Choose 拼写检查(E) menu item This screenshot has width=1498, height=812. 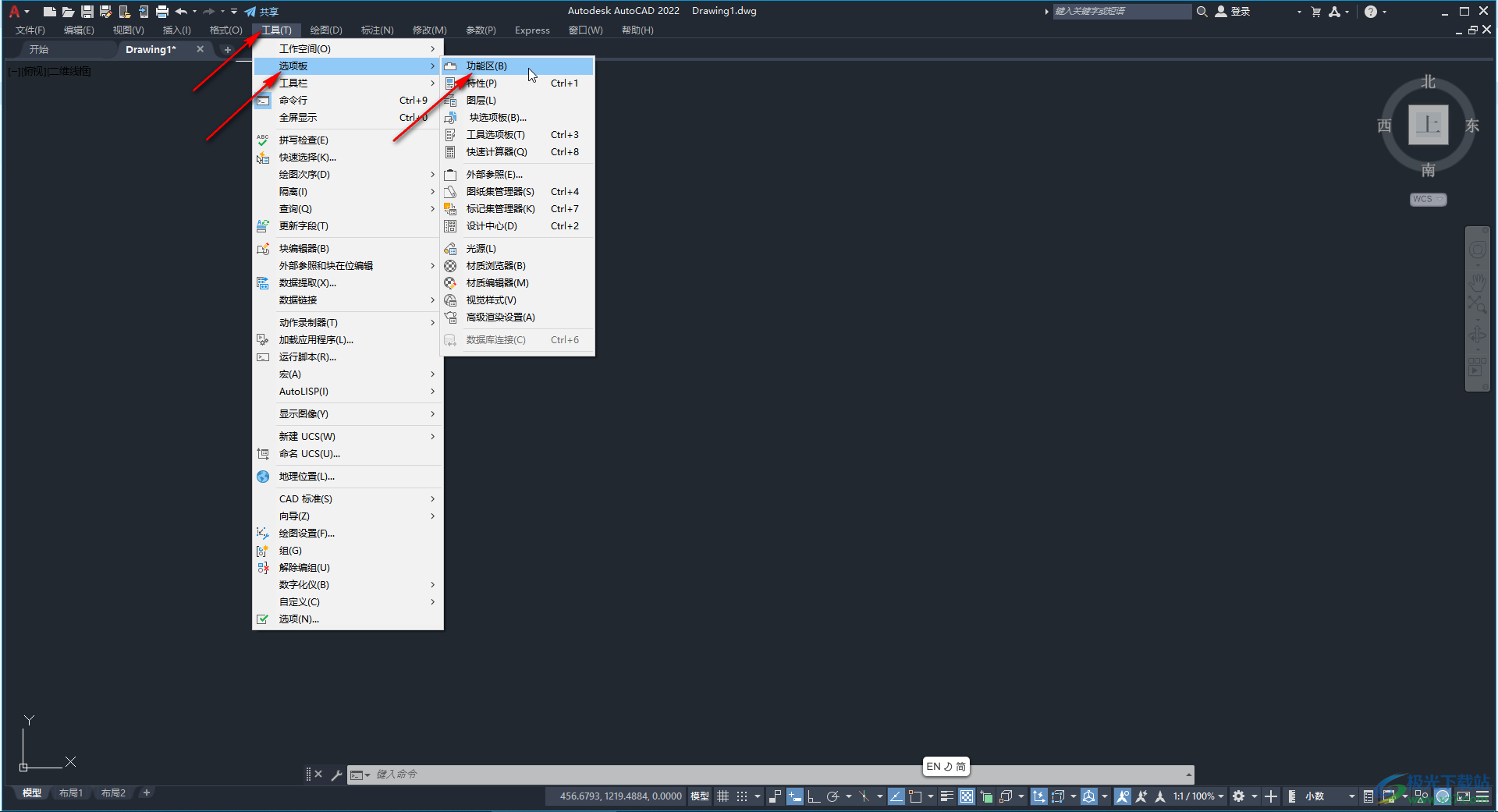tap(348, 140)
